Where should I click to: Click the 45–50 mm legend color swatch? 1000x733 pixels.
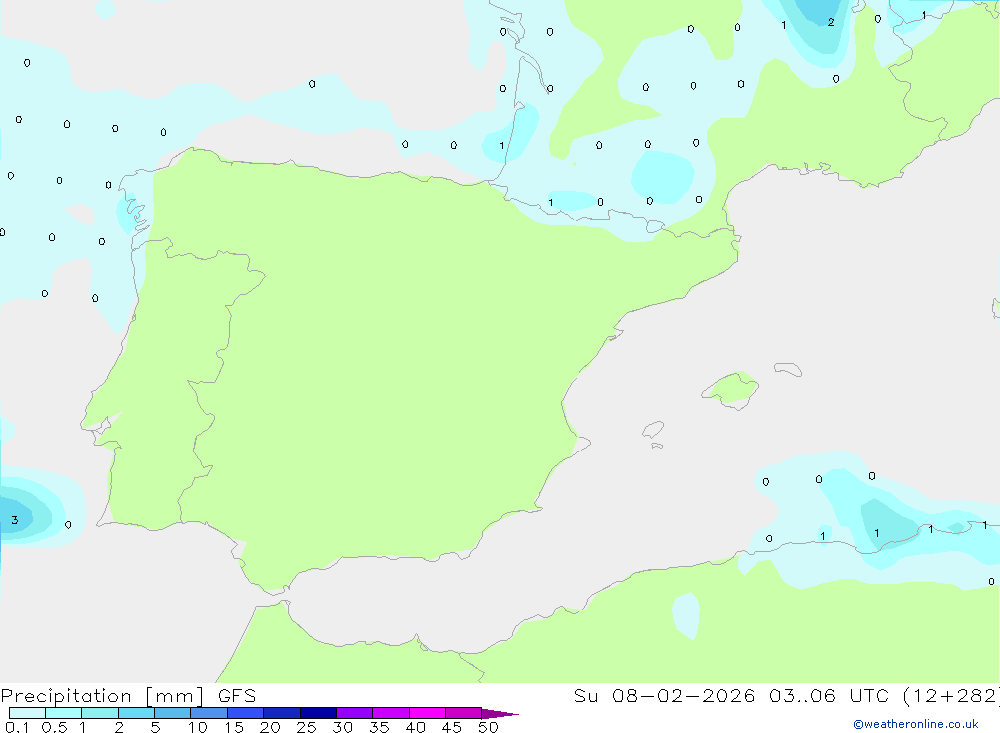463,713
